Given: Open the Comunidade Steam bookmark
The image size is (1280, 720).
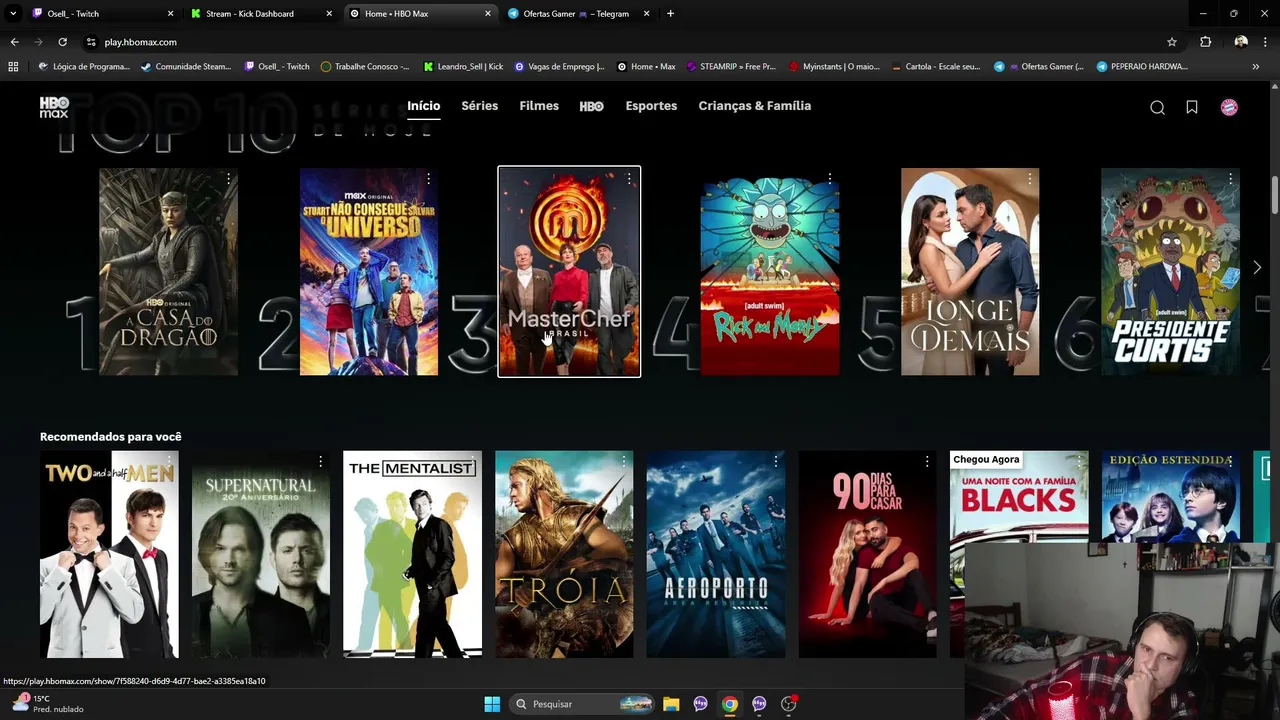Looking at the screenshot, I should point(186,66).
